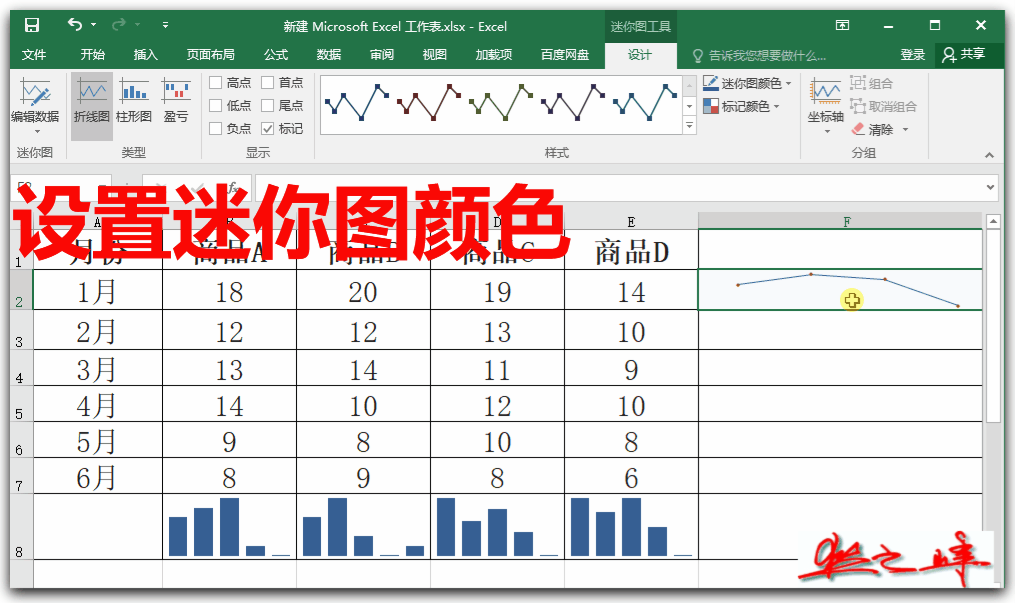Select the 折线图 line sparkline type

pos(92,105)
